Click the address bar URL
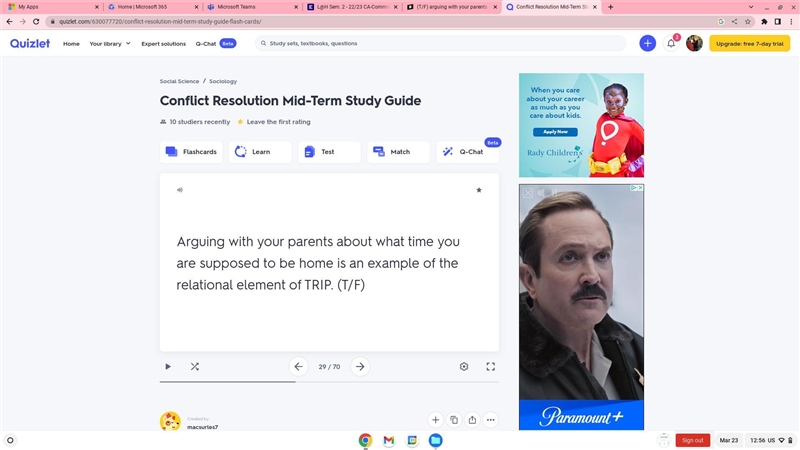The image size is (800, 450). click(160, 21)
